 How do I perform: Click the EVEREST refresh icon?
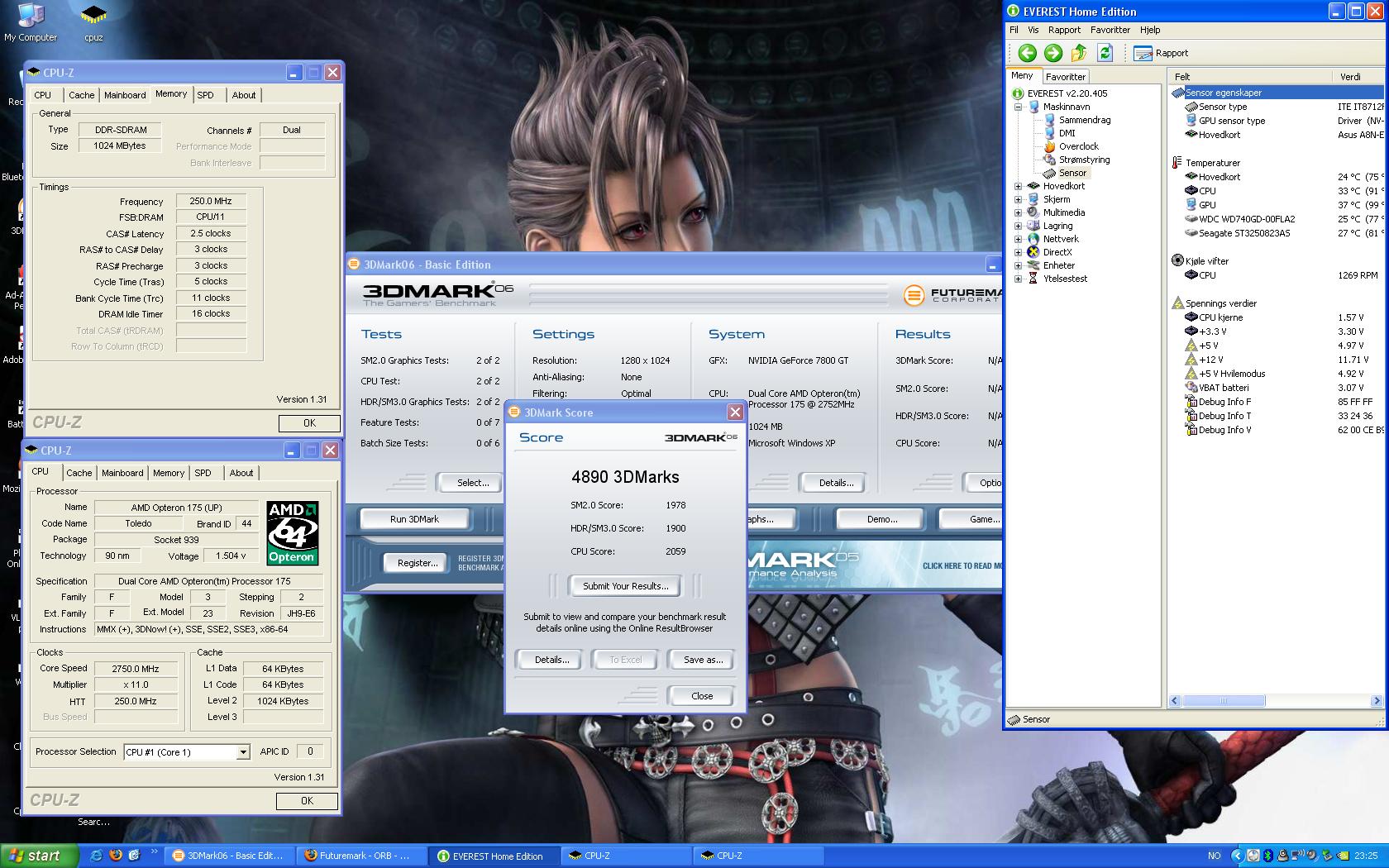pyautogui.click(x=1105, y=53)
